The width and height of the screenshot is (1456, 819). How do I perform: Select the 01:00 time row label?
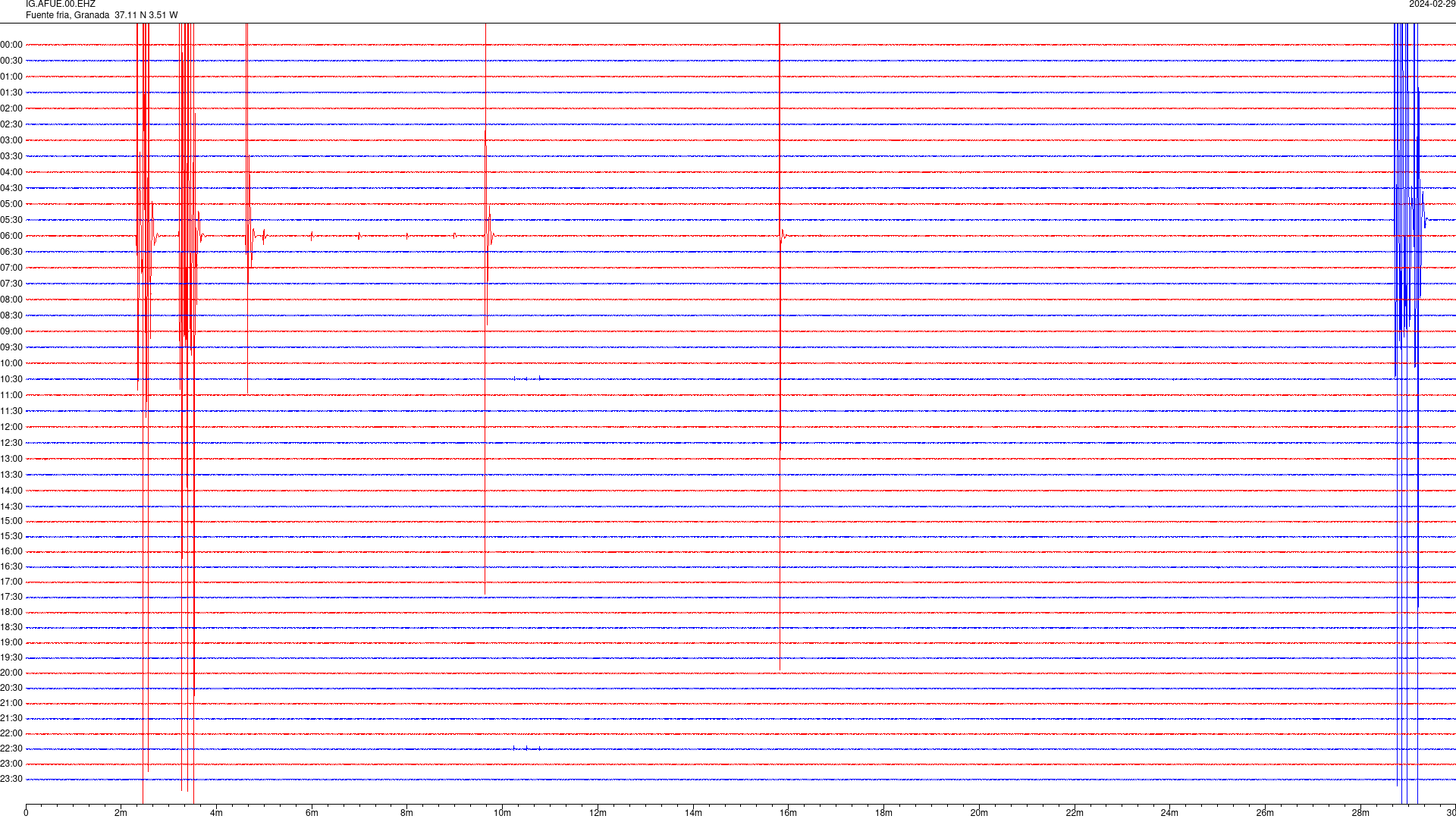(11, 77)
